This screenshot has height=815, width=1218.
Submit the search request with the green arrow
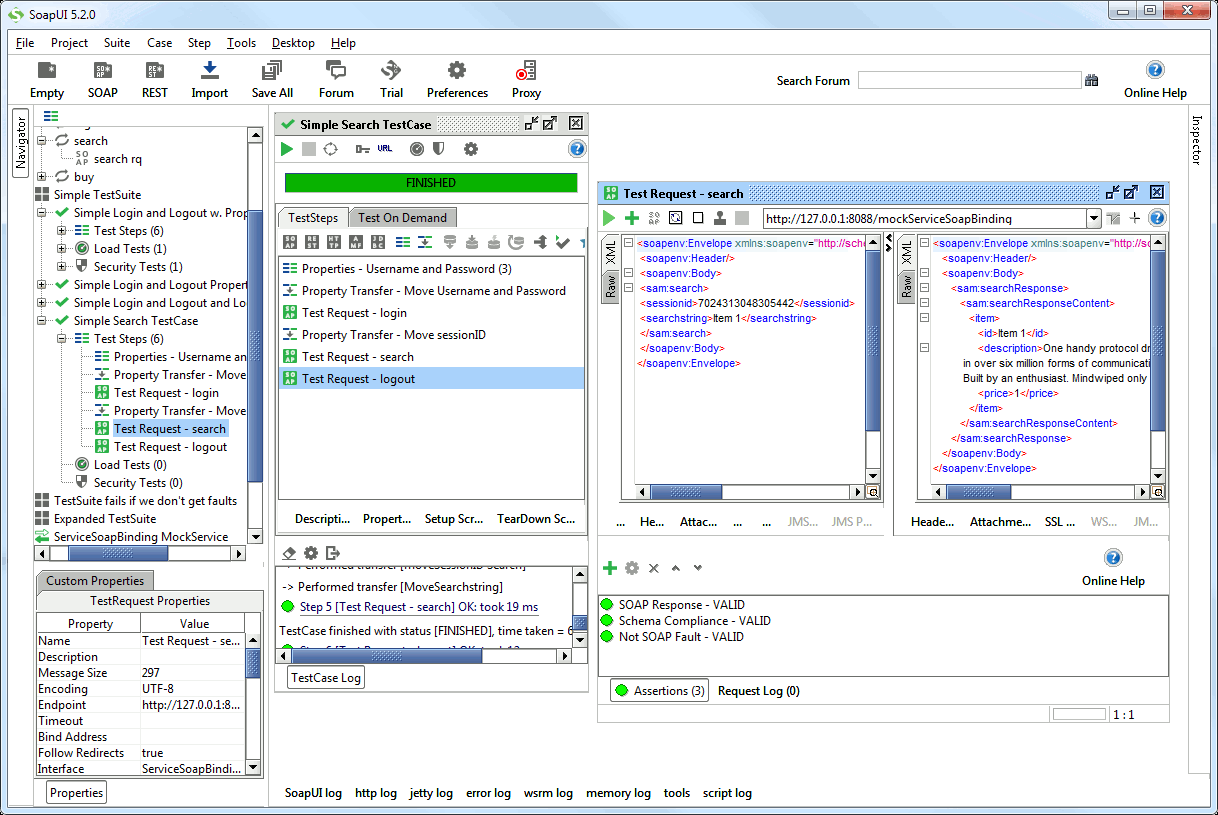pyautogui.click(x=609, y=218)
